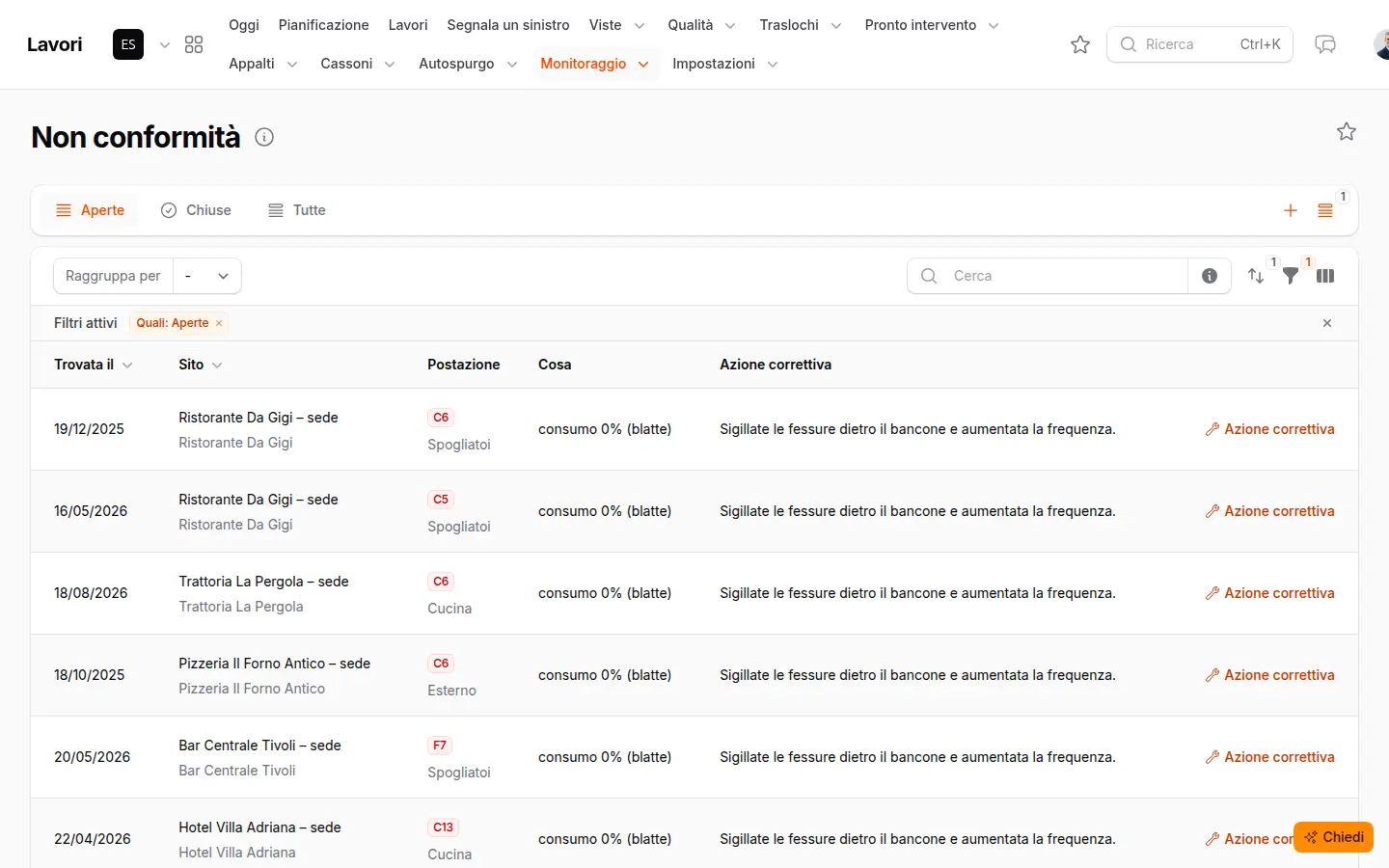Expand the Qualità menu
The width and height of the screenshot is (1389, 868).
(702, 25)
